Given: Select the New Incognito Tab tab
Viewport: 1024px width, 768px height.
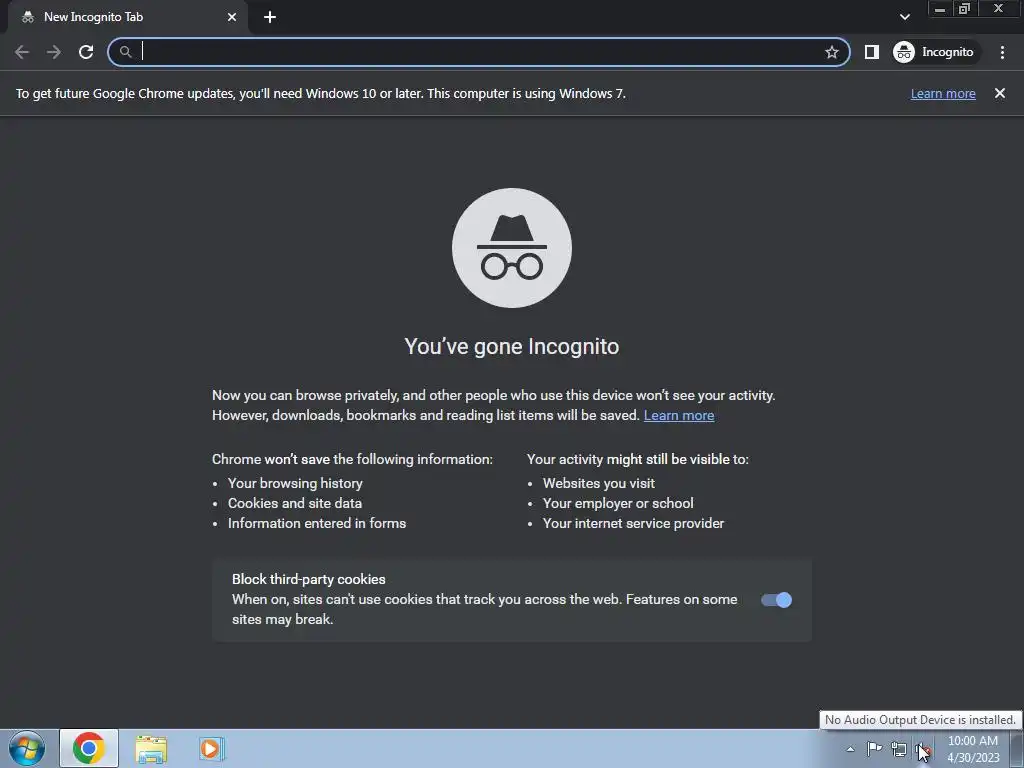Looking at the screenshot, I should [127, 17].
